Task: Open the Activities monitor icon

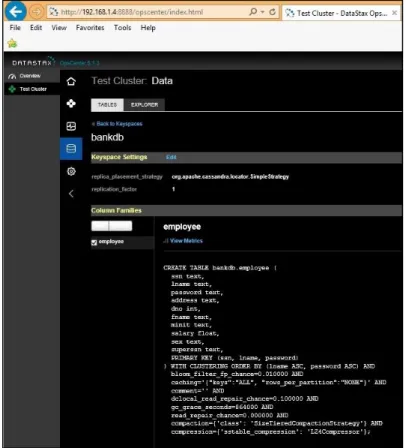Action: click(71, 126)
